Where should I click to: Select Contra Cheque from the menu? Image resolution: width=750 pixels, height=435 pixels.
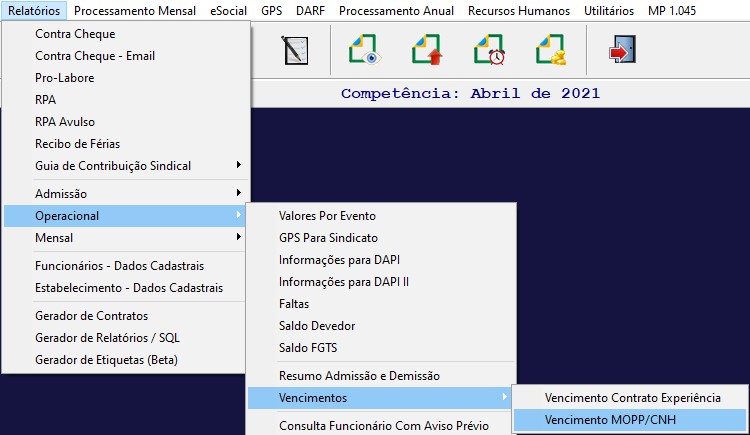pos(126,34)
